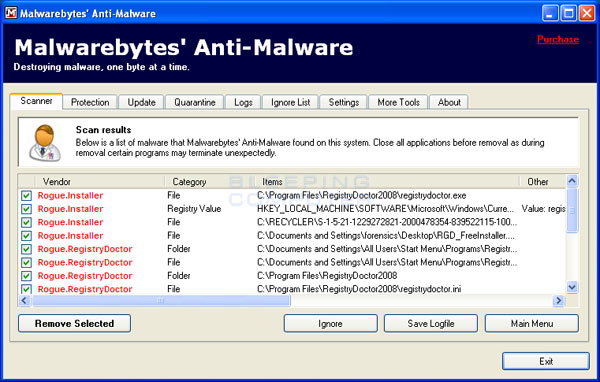Sort by the Items column header

coord(387,181)
